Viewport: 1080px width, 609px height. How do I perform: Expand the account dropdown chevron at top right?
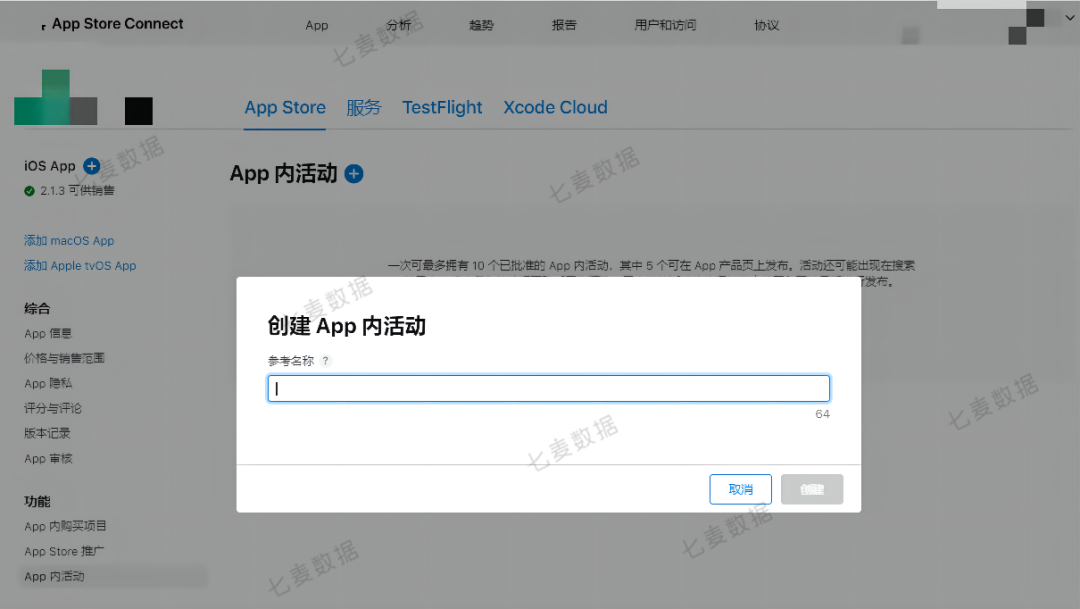pos(1069,18)
